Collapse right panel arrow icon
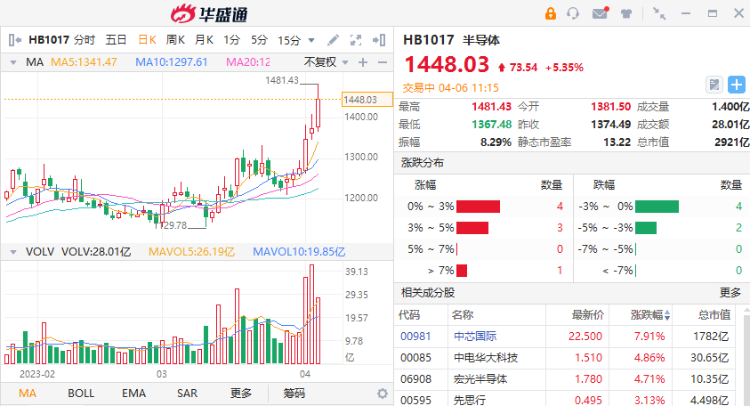The image size is (750, 406). [x=379, y=40]
